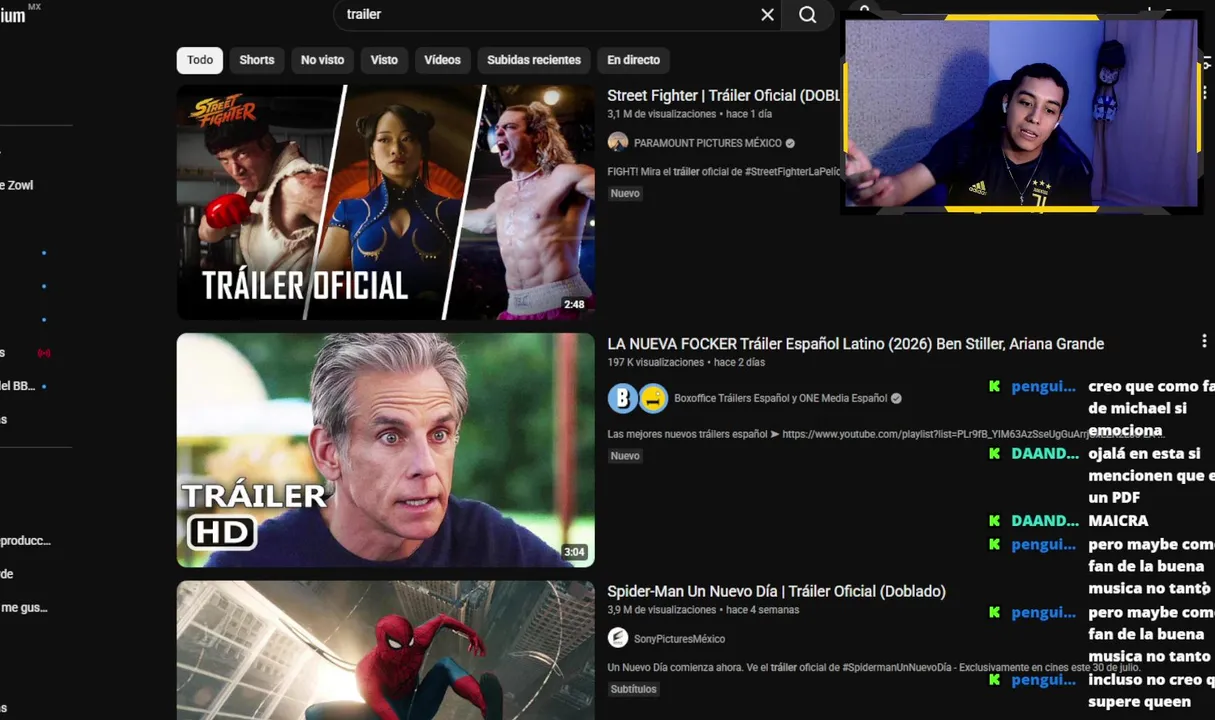
Task: Filter results by Visto
Action: (384, 60)
